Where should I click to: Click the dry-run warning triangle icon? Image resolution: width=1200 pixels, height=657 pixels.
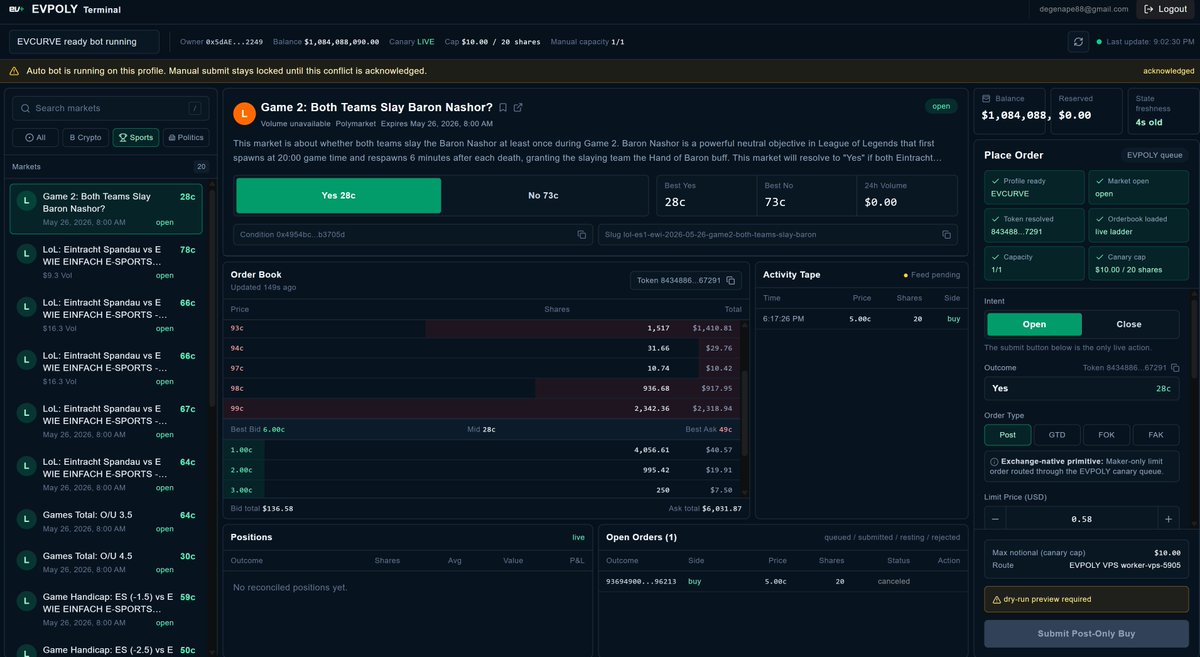pos(997,600)
